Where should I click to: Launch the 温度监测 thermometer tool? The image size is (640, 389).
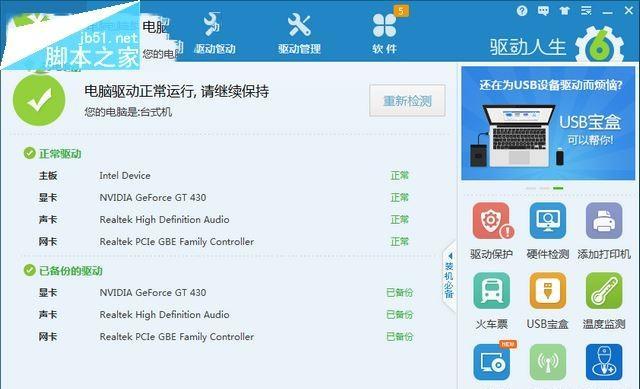pos(604,291)
